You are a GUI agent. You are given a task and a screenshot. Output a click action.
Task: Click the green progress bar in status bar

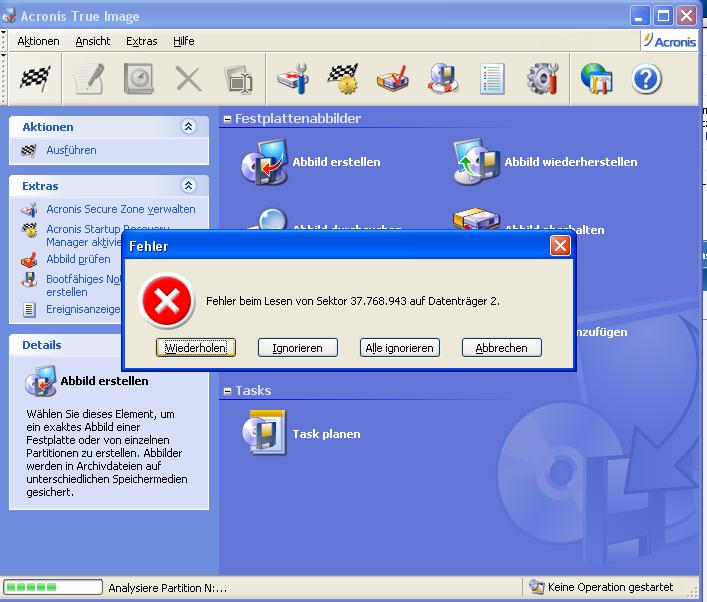53,587
